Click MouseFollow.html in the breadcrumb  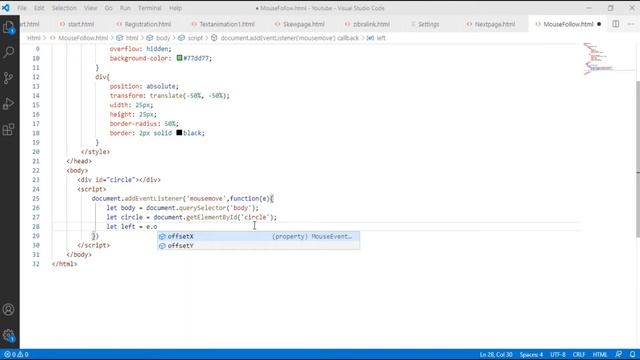[x=83, y=38]
